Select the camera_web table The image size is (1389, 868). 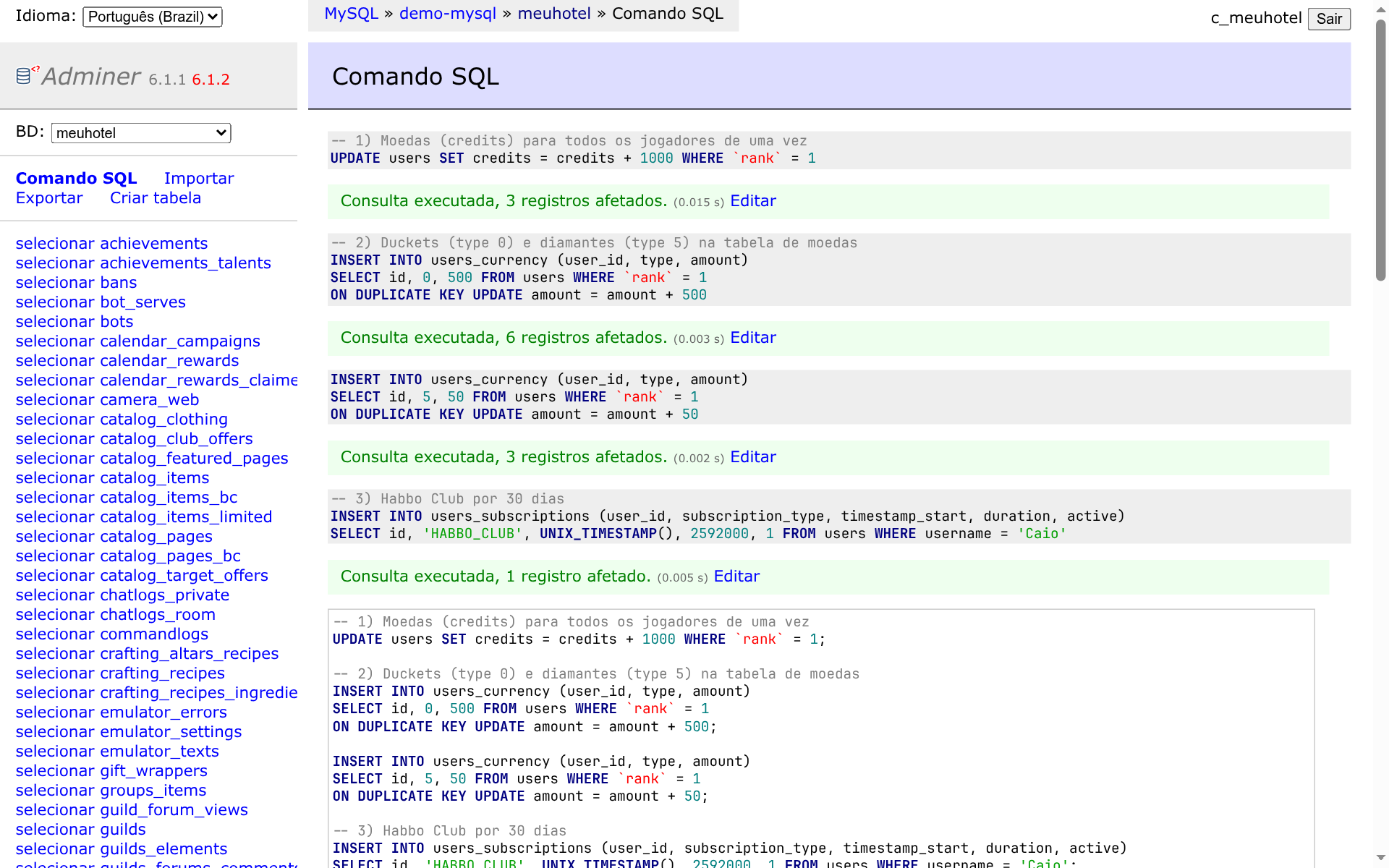coord(107,399)
